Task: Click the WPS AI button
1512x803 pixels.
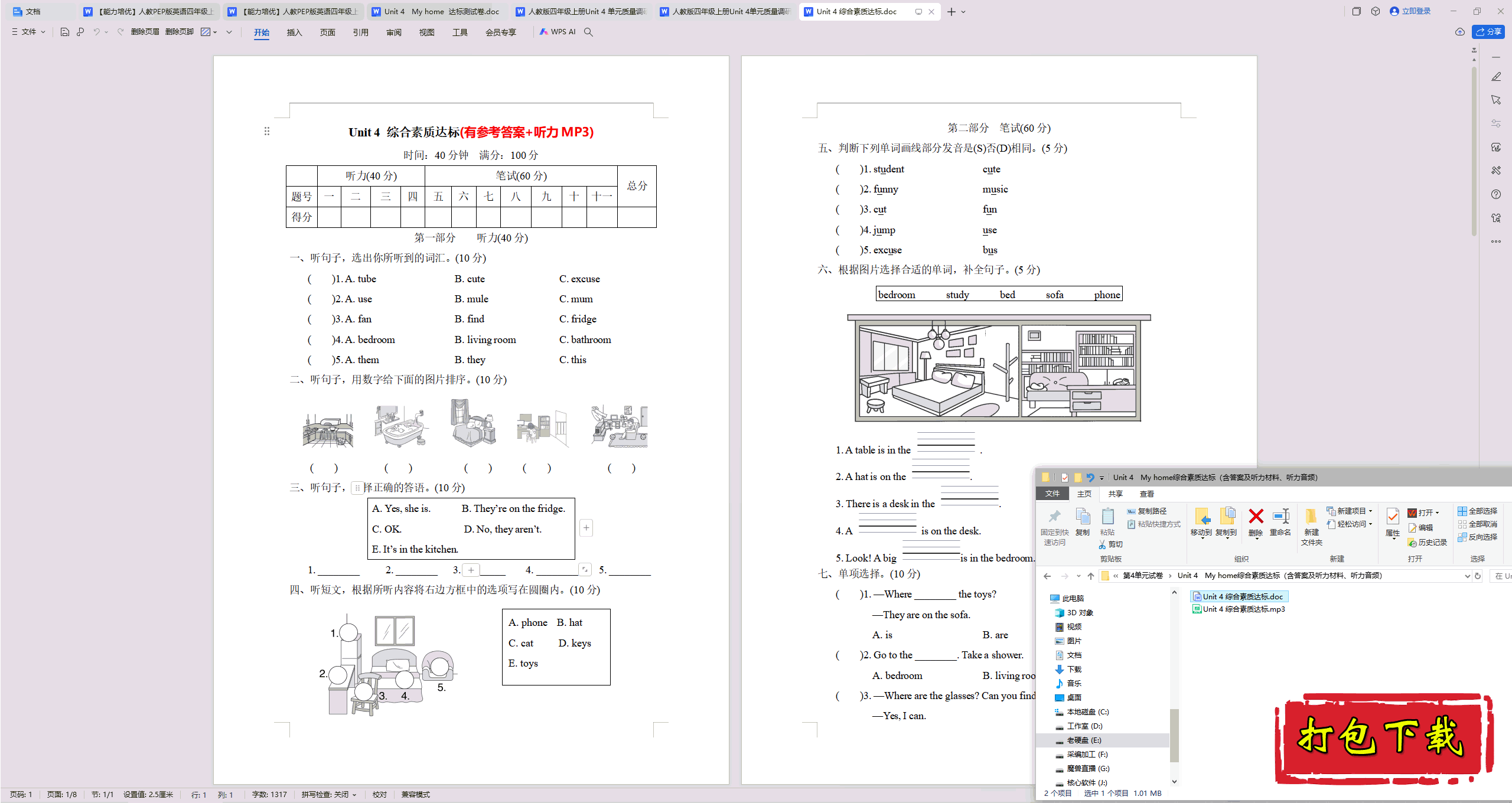Action: click(558, 32)
